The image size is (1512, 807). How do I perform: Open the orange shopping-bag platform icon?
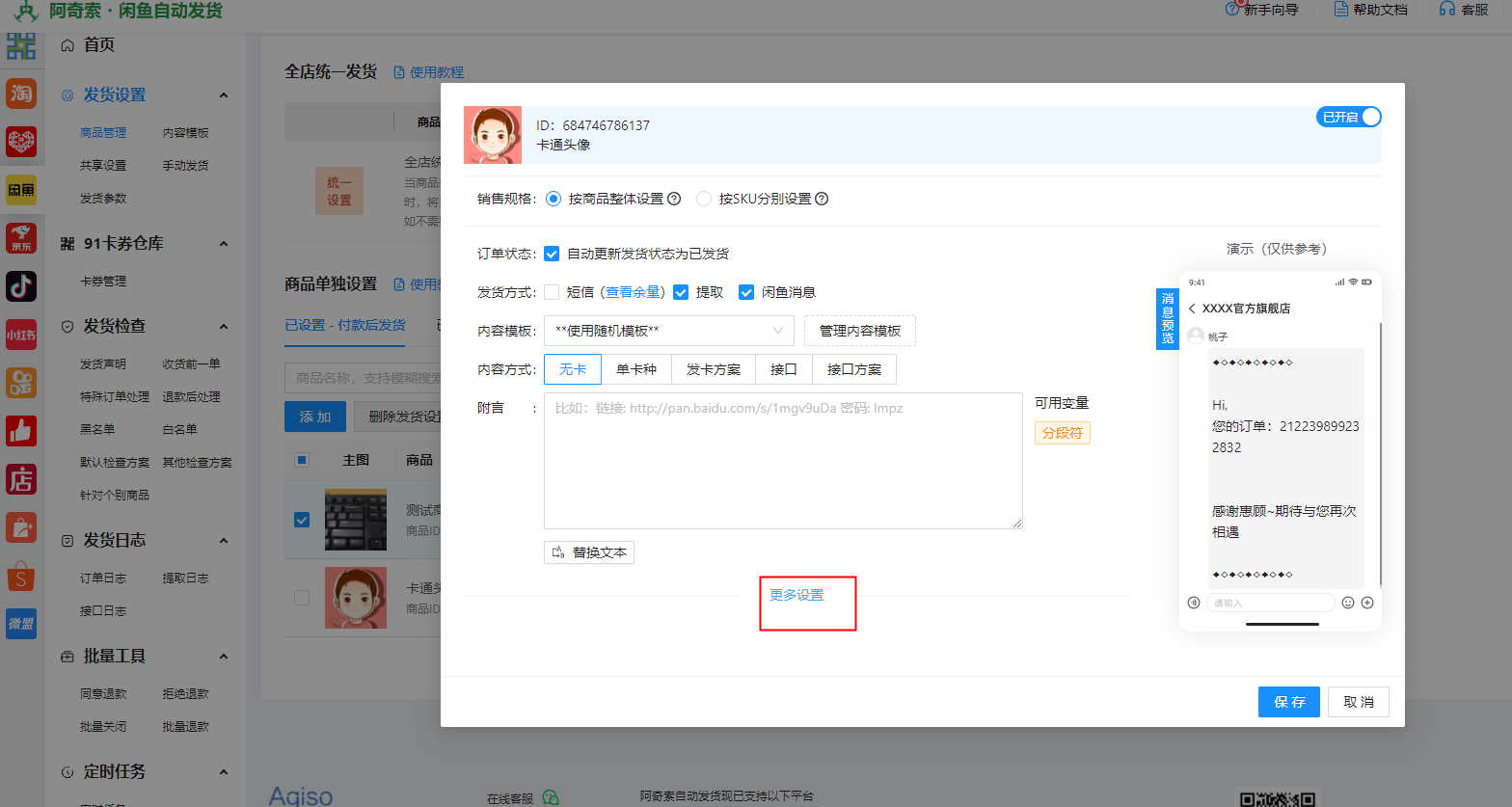(x=21, y=527)
